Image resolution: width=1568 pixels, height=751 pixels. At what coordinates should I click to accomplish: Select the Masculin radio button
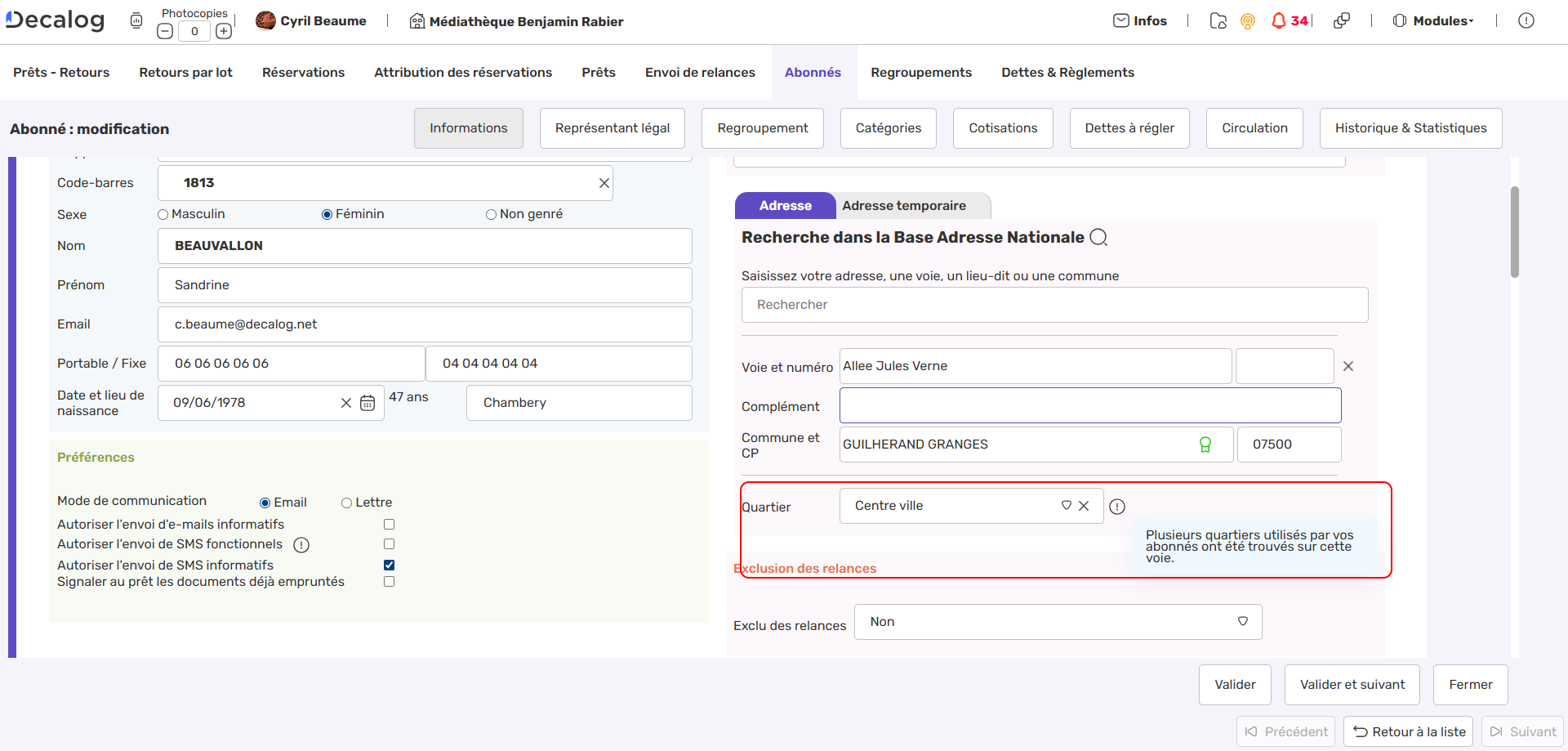coord(163,215)
